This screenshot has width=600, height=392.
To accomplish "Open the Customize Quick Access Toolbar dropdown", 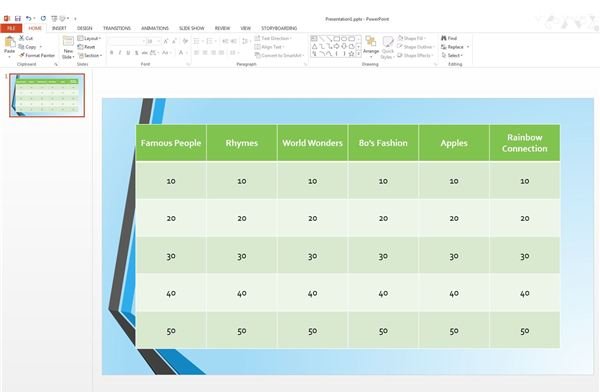I will (75, 18).
